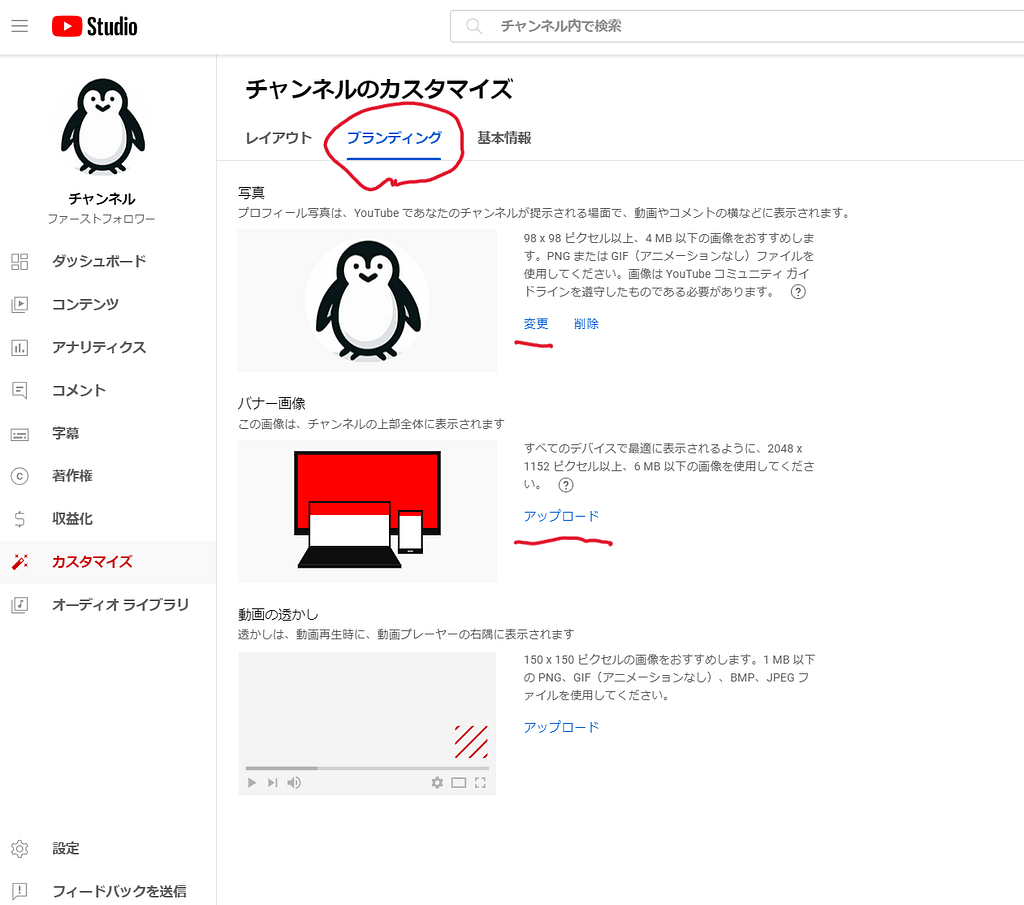
Task: Open アナリティクス in the sidebar
Action: point(99,347)
